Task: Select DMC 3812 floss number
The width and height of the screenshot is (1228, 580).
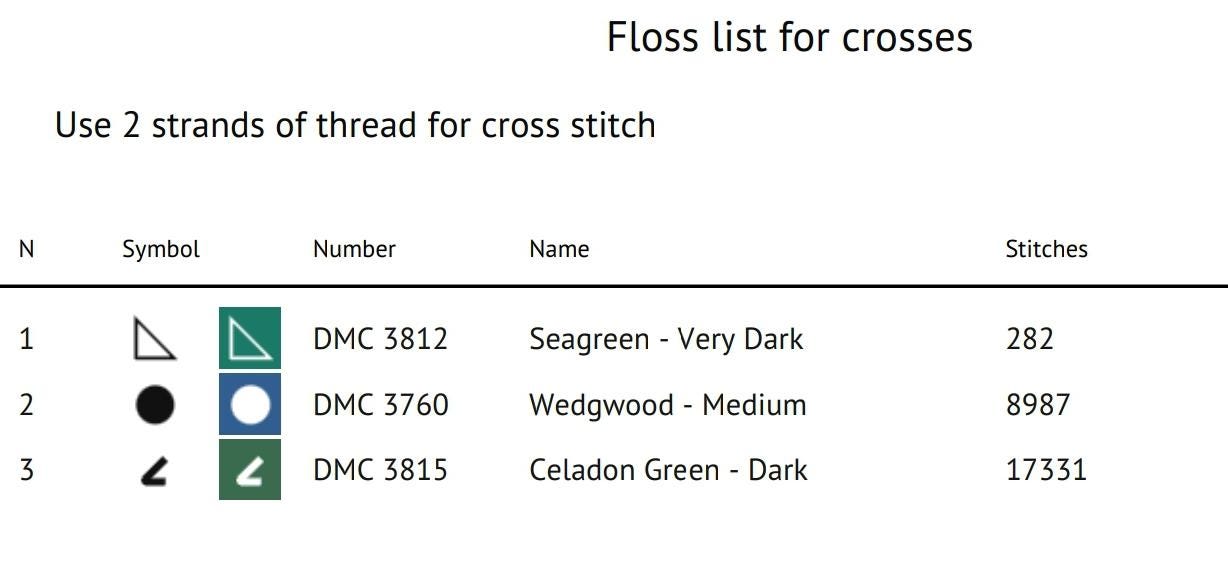Action: 380,339
